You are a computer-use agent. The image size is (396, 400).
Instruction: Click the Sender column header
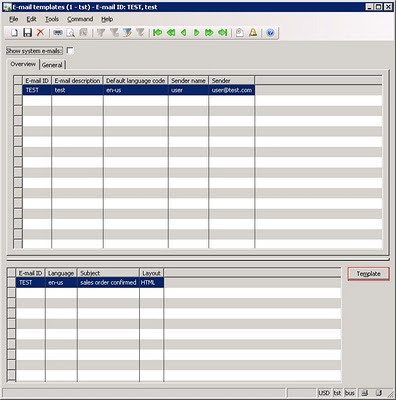(231, 81)
